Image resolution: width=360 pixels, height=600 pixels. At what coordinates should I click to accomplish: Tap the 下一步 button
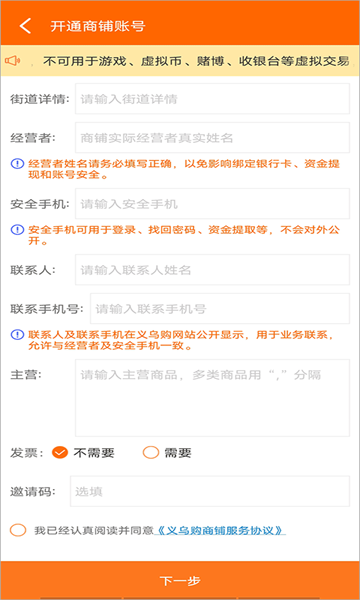(180, 580)
